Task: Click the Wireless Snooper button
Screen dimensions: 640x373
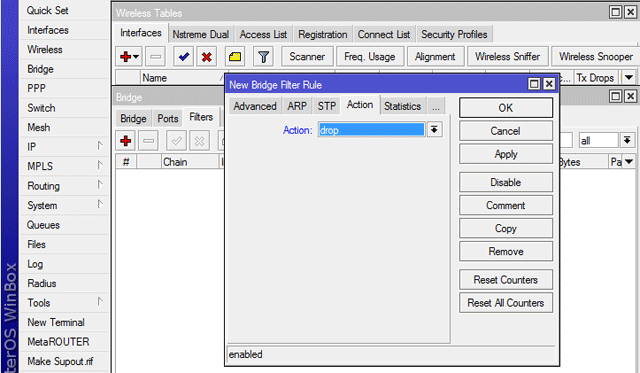Action: point(596,57)
